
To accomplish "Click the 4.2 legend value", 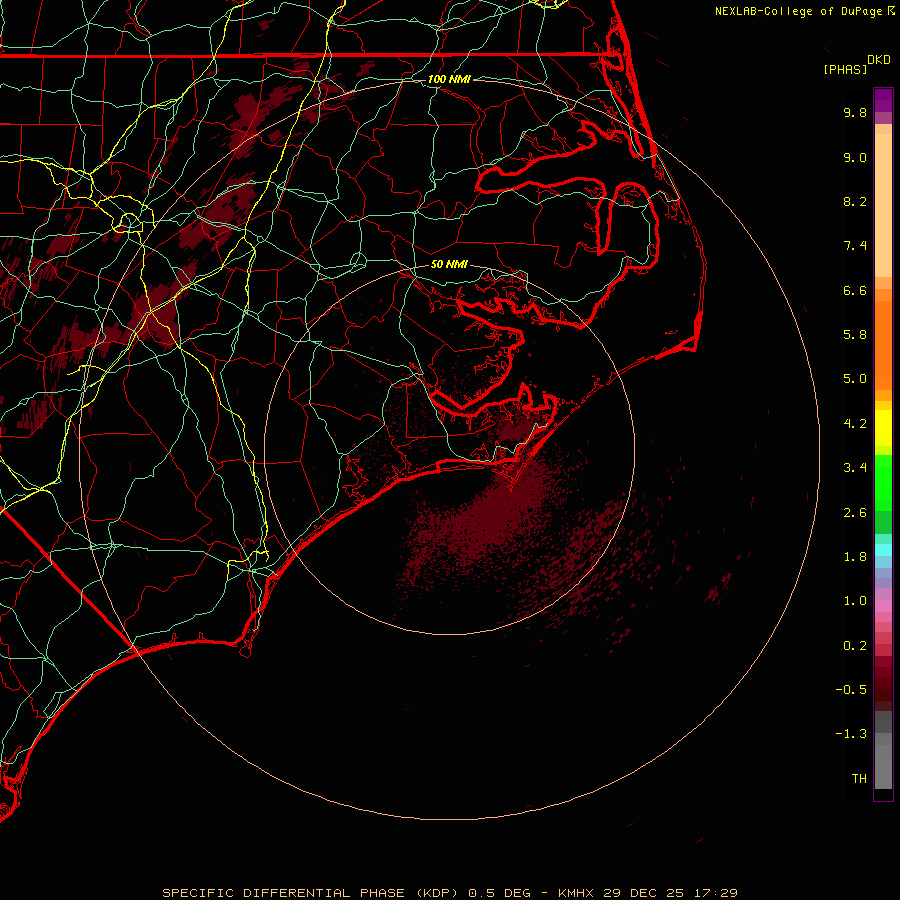I will pos(855,424).
